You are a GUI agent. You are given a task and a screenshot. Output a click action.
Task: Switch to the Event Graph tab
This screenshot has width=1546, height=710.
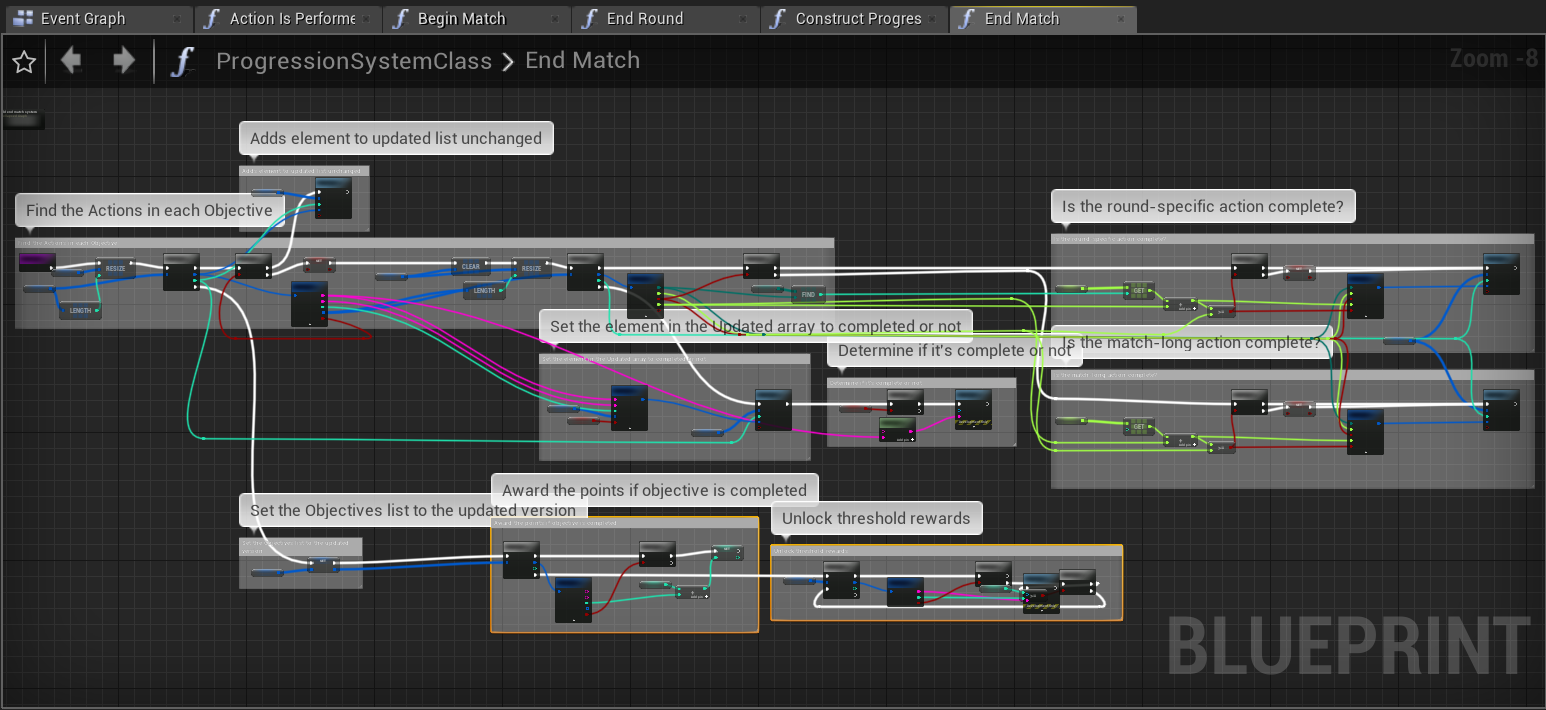coord(83,18)
